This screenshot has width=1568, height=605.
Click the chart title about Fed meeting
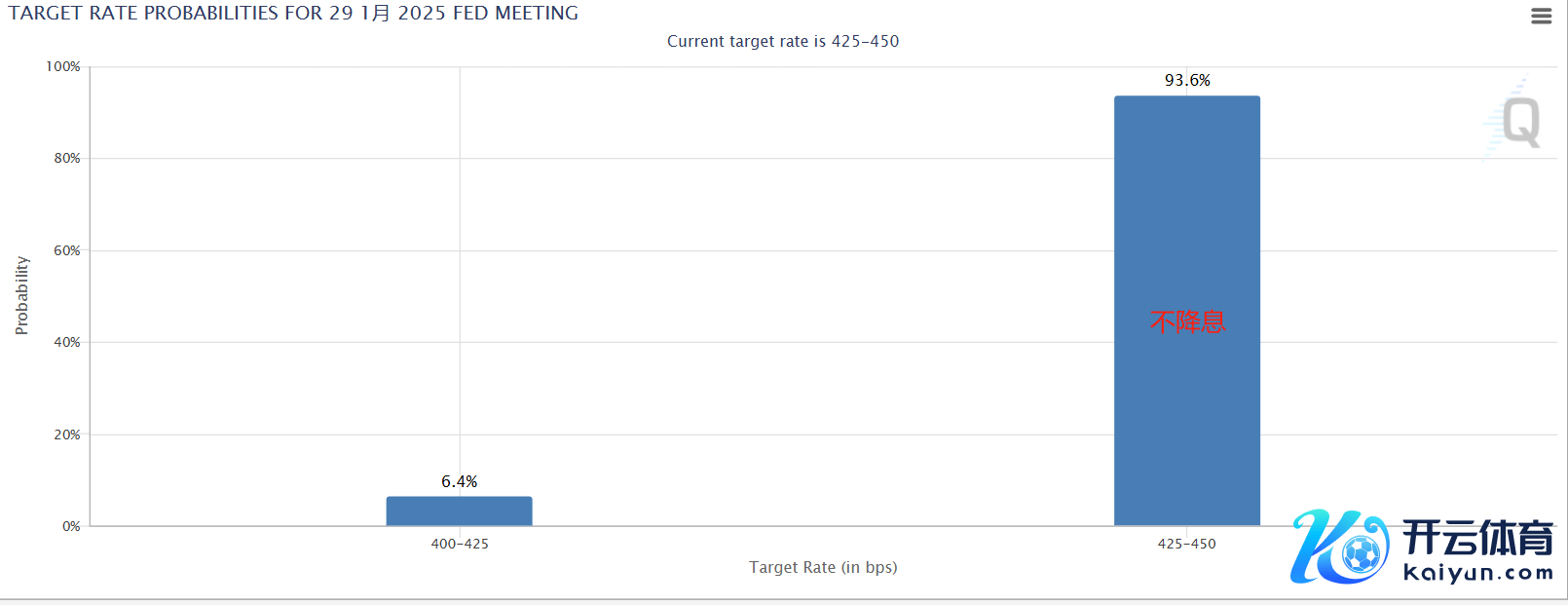pos(293,14)
